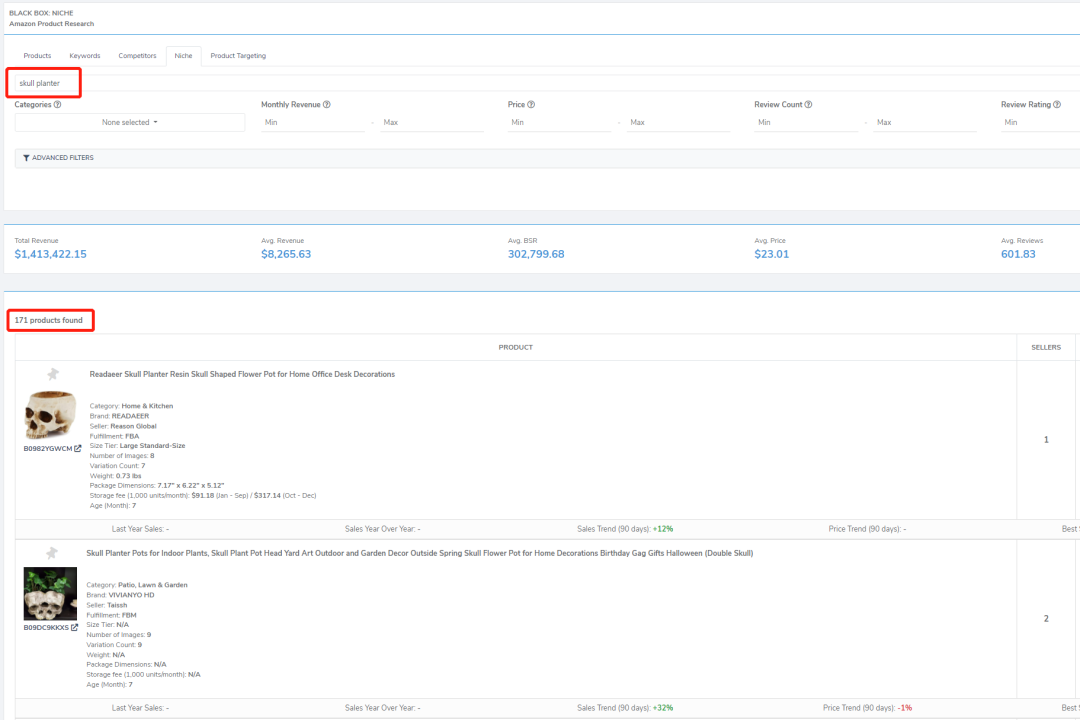Click the Monthly Revenue help icon

coord(327,104)
